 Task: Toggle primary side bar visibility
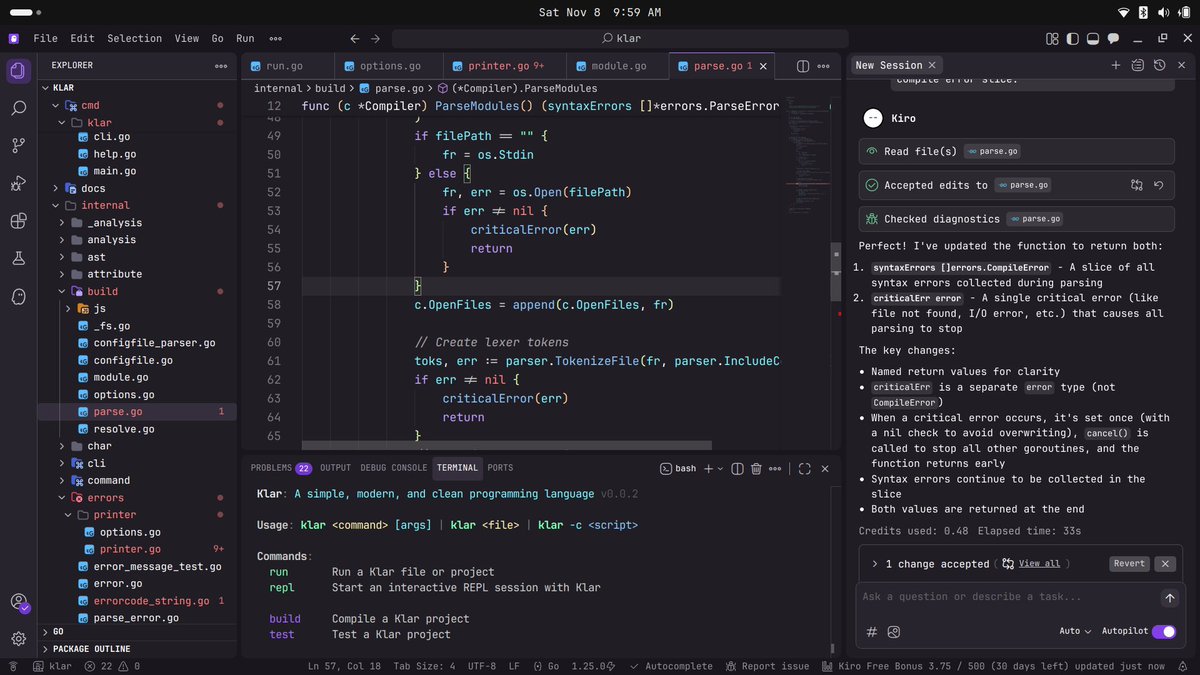1072,38
